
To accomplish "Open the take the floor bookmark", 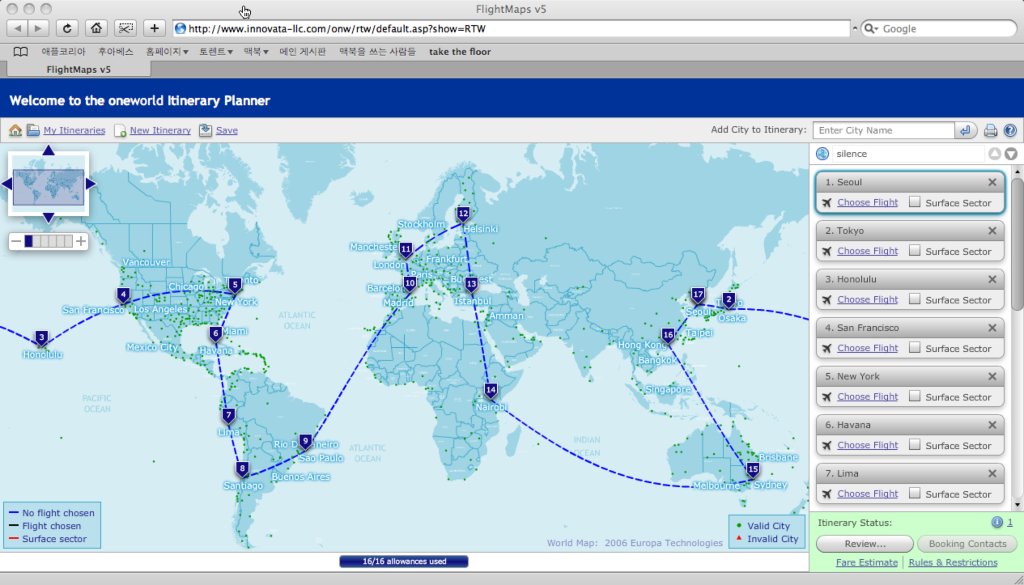I will 460,52.
